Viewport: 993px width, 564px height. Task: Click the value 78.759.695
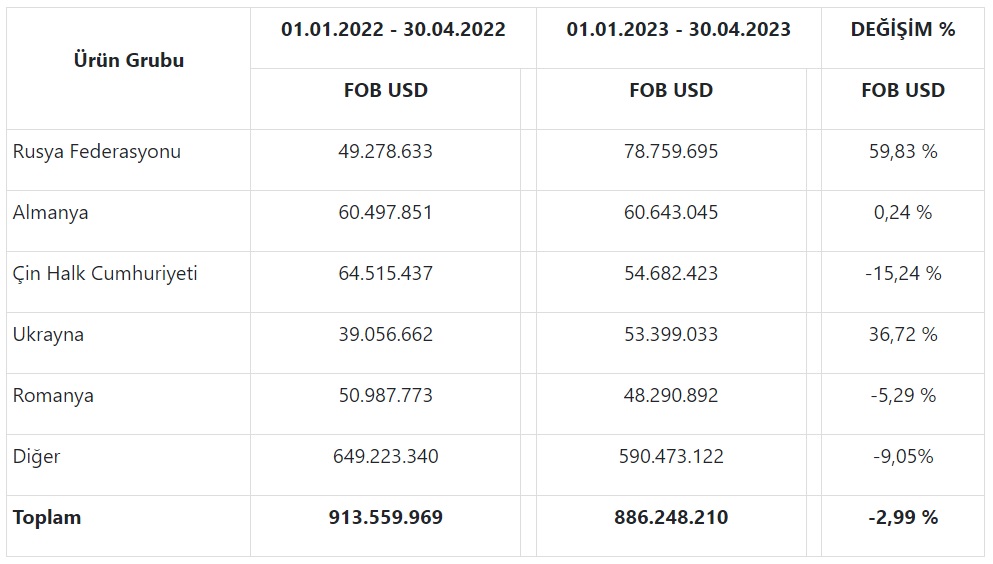[x=671, y=151]
